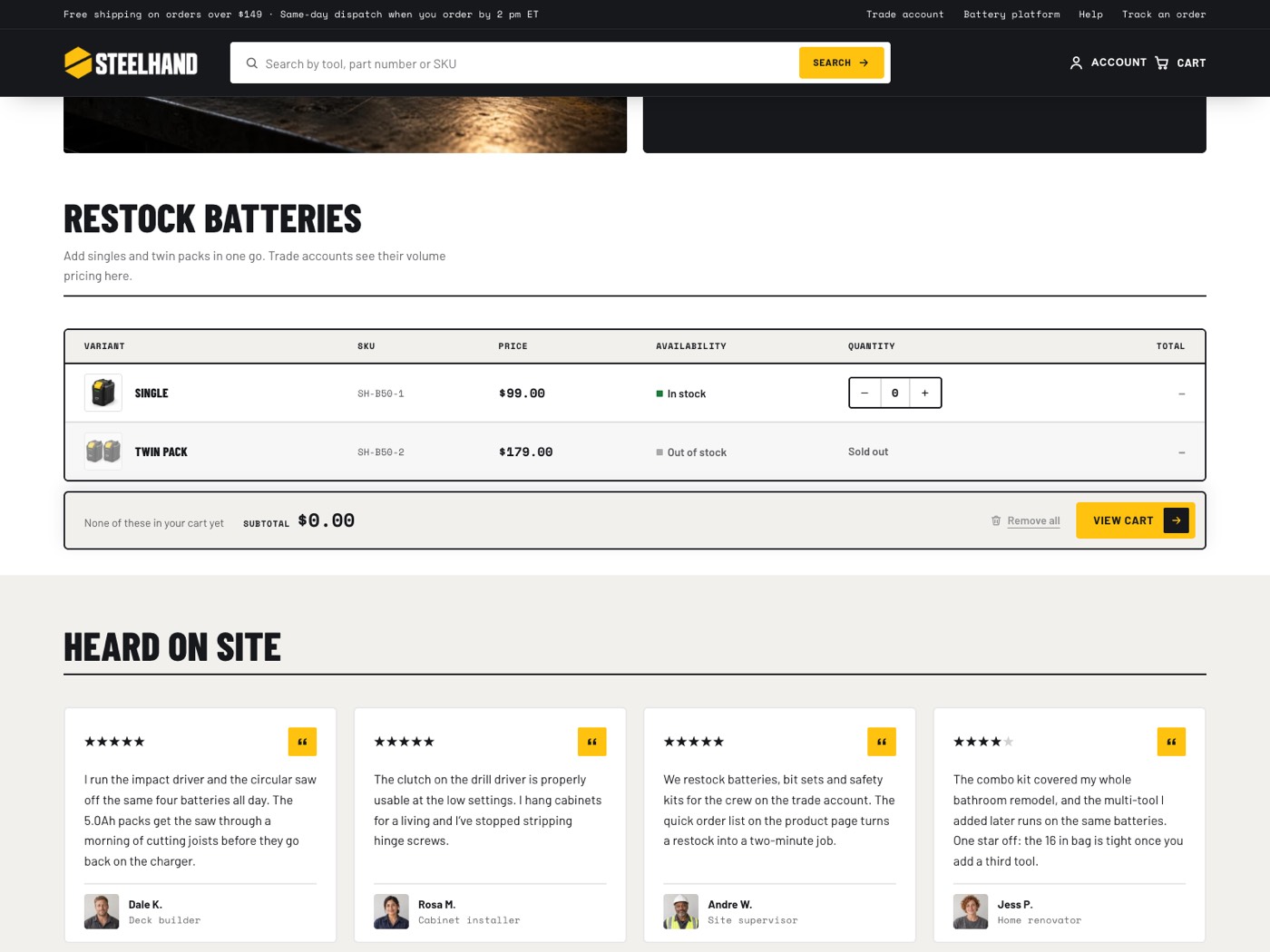Open the Account menu
Screen dimensions: 1270x952
(1108, 63)
